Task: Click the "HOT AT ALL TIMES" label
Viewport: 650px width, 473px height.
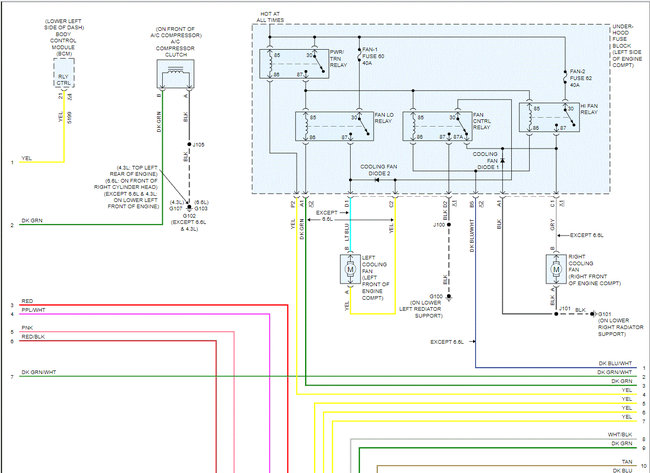Action: click(x=270, y=17)
